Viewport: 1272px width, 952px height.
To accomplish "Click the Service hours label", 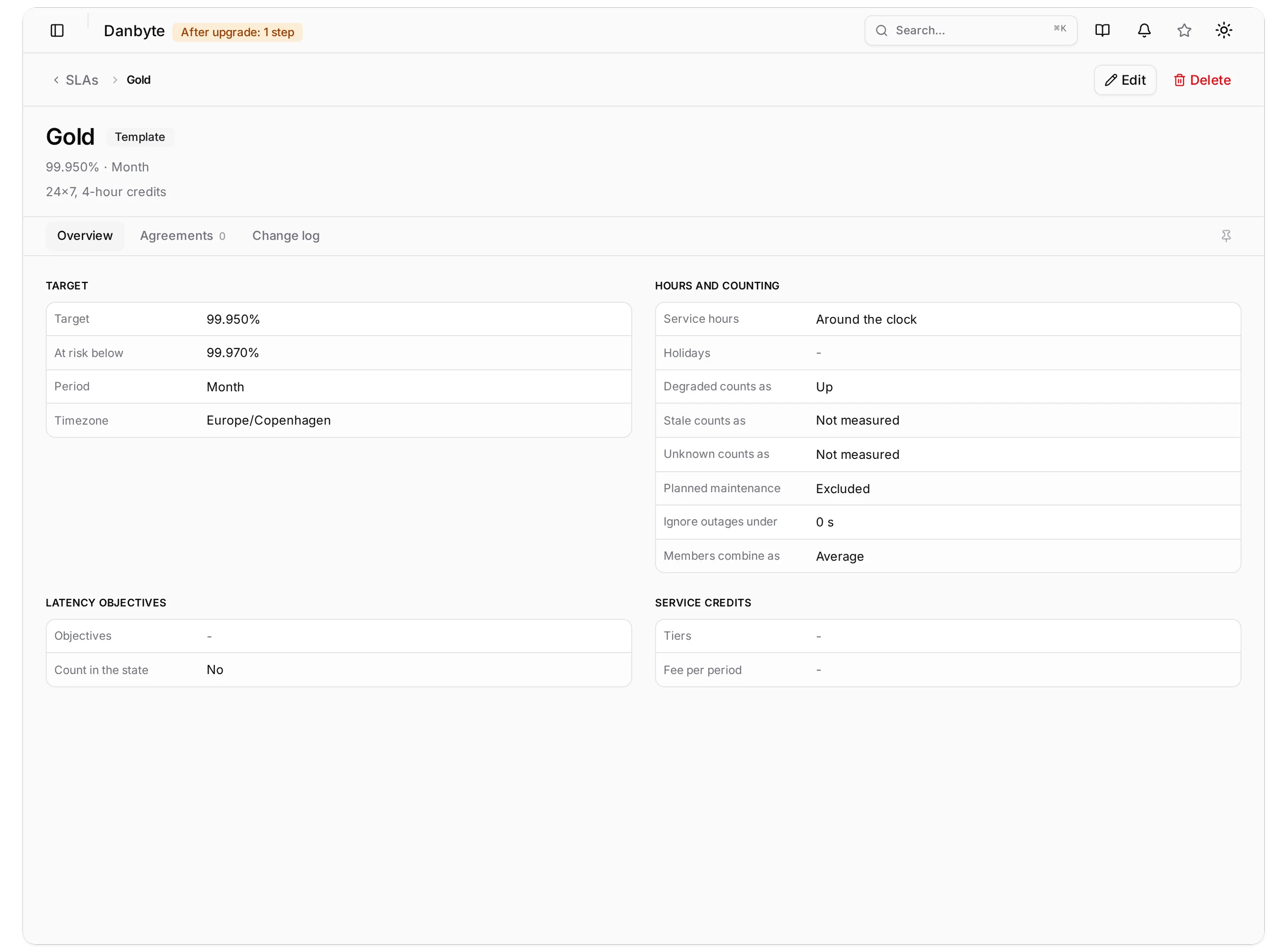I will pos(701,318).
